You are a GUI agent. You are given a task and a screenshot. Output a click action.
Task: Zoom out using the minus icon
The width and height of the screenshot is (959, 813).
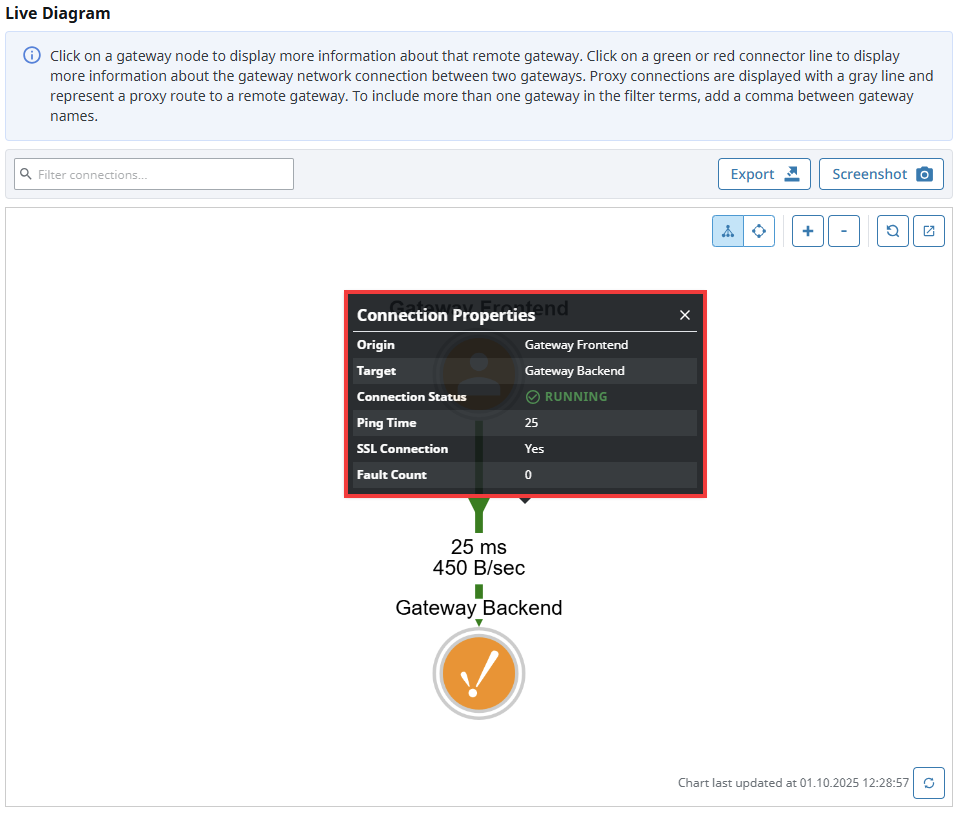pos(844,231)
